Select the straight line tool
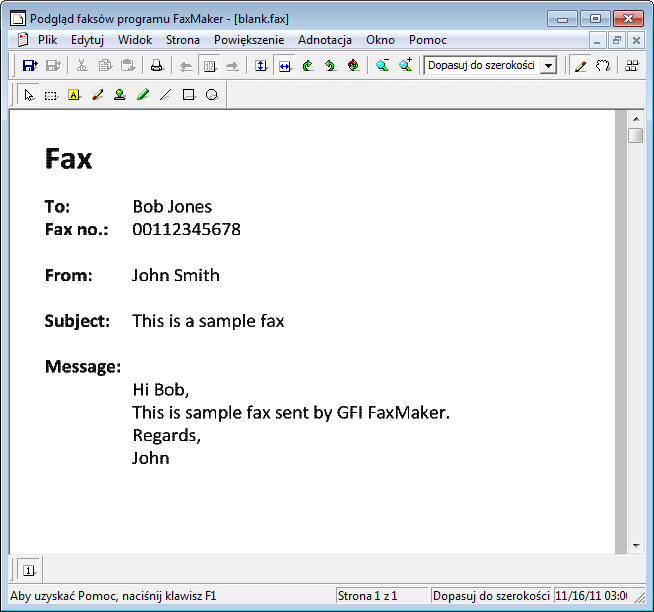Screen dimensions: 654x612 [x=166, y=95]
